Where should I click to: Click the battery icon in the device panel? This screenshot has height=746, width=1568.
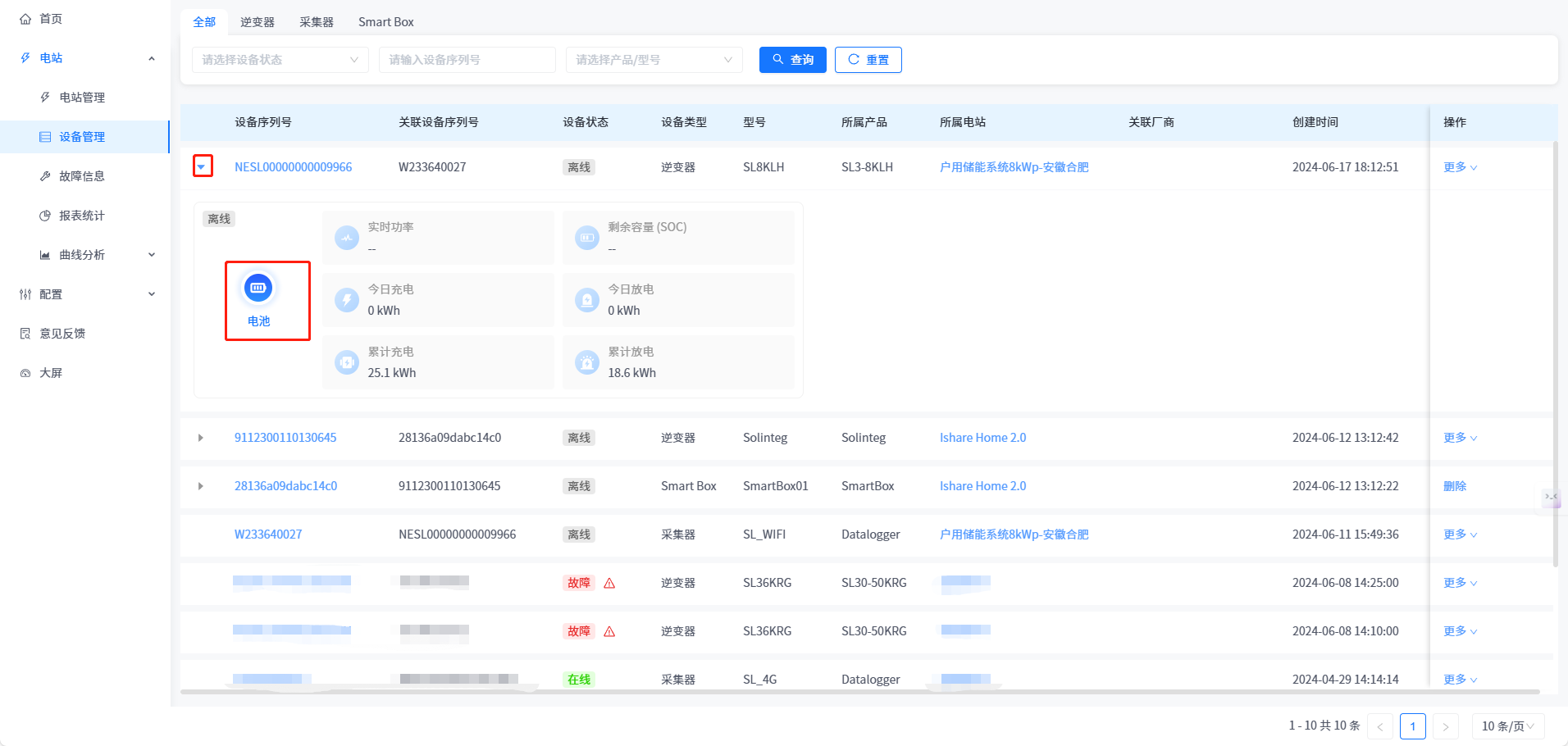258,288
